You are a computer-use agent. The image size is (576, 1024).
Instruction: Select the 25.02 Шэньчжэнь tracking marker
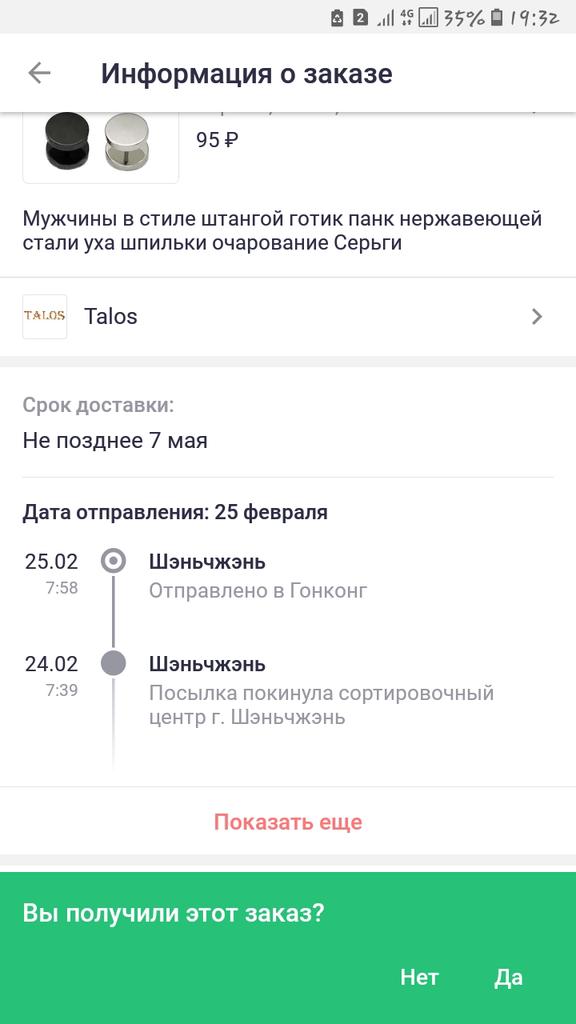pyautogui.click(x=114, y=561)
